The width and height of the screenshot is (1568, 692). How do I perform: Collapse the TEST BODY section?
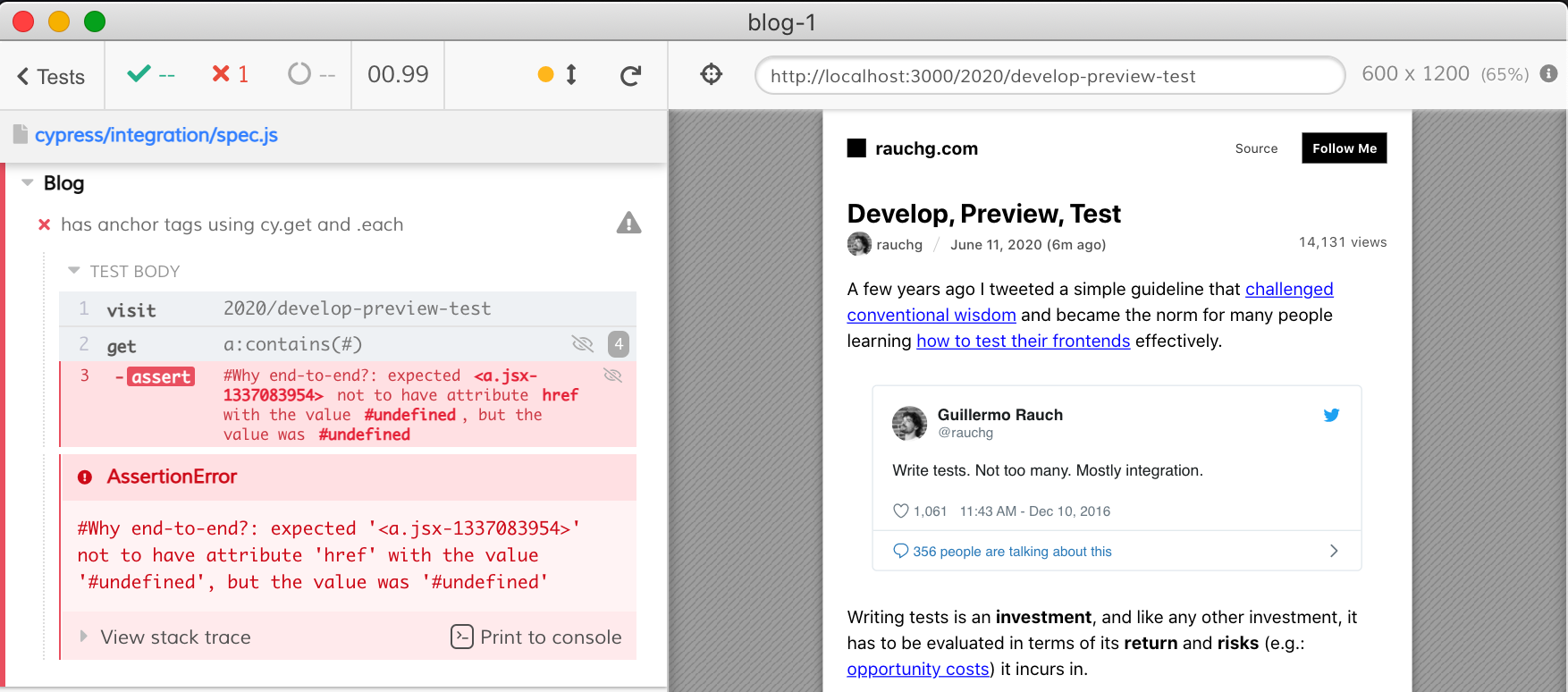tap(74, 270)
